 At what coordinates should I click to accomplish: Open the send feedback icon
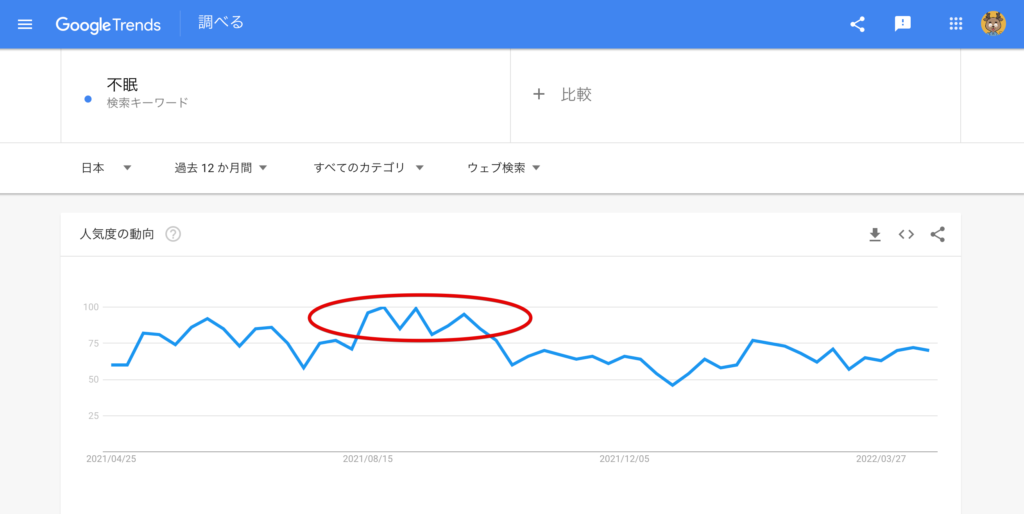click(902, 24)
